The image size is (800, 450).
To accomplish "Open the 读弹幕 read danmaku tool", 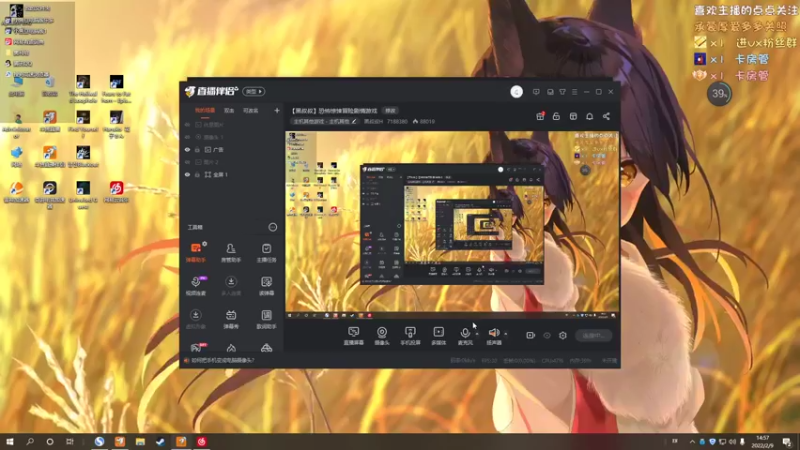I will (266, 286).
